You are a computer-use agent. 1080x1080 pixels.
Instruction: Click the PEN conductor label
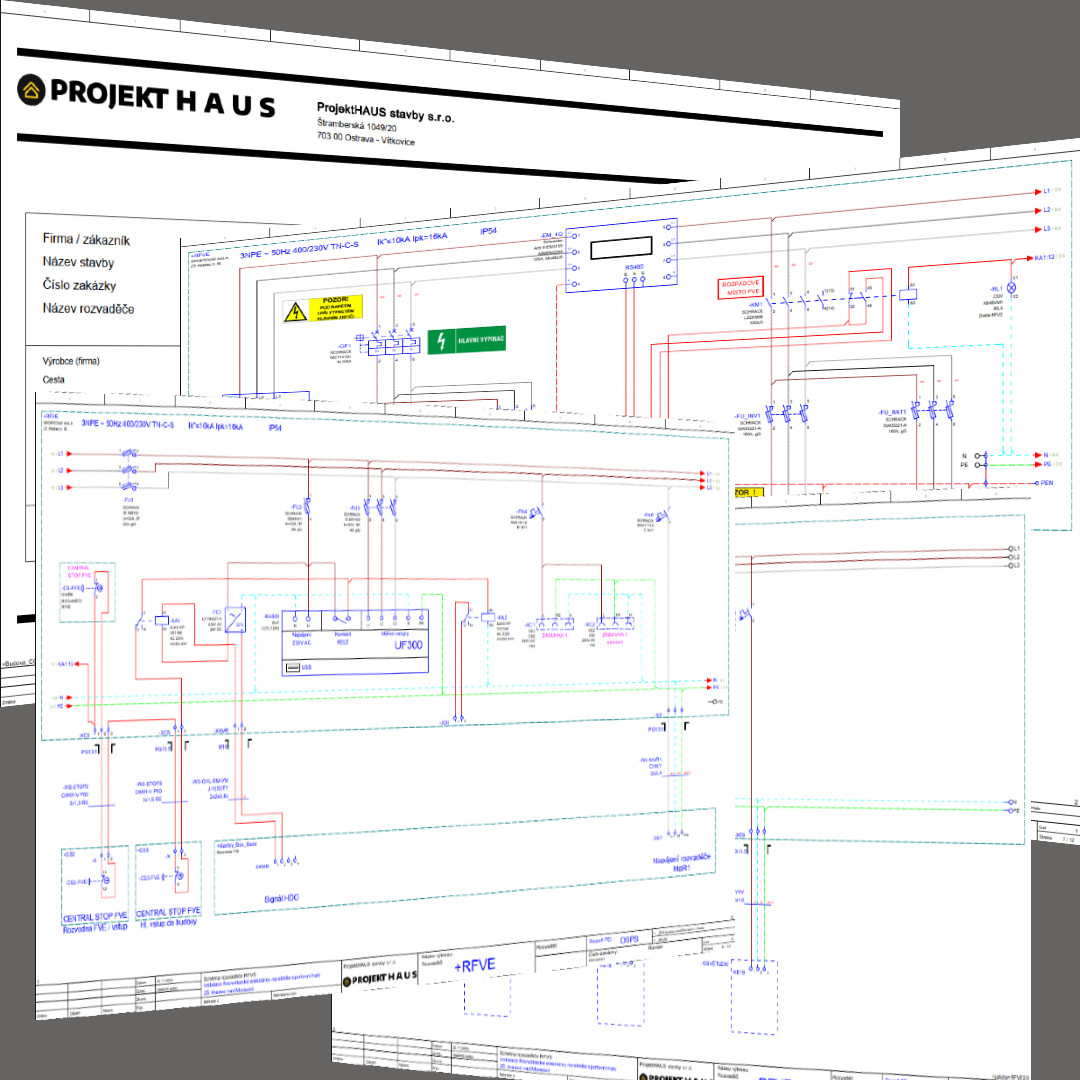[1046, 483]
